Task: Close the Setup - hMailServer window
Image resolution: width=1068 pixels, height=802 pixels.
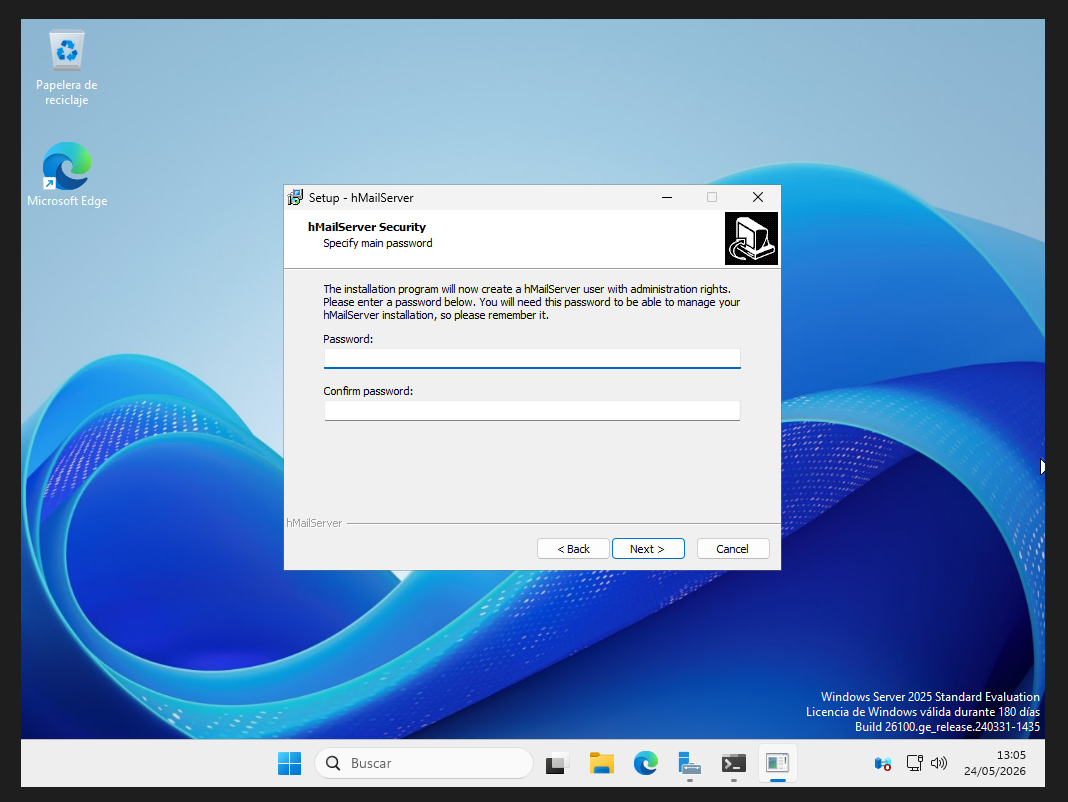Action: click(757, 198)
